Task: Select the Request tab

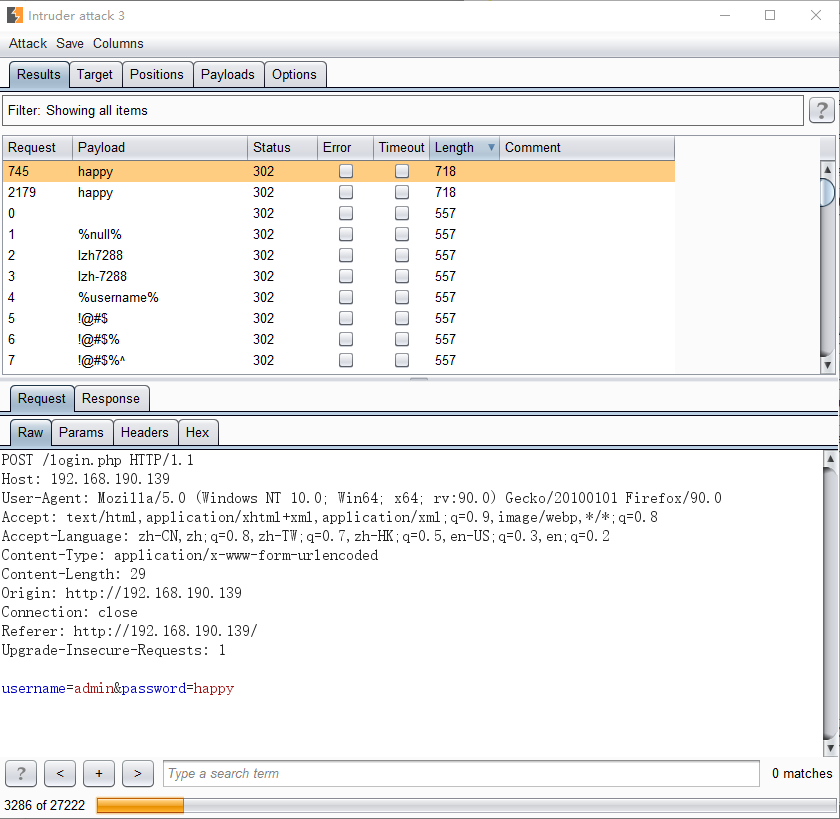Action: click(x=42, y=399)
